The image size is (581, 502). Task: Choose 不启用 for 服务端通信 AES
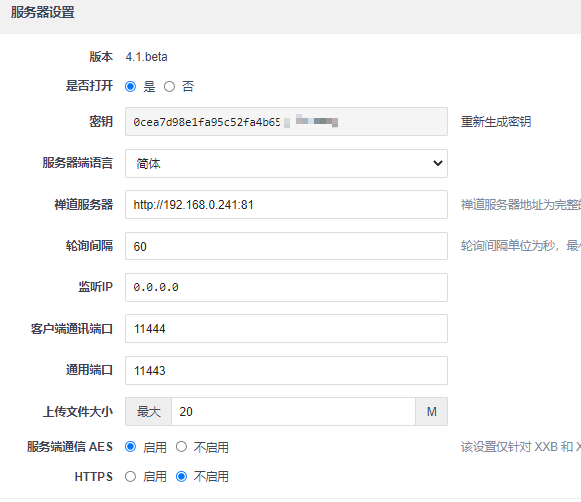tap(181, 447)
